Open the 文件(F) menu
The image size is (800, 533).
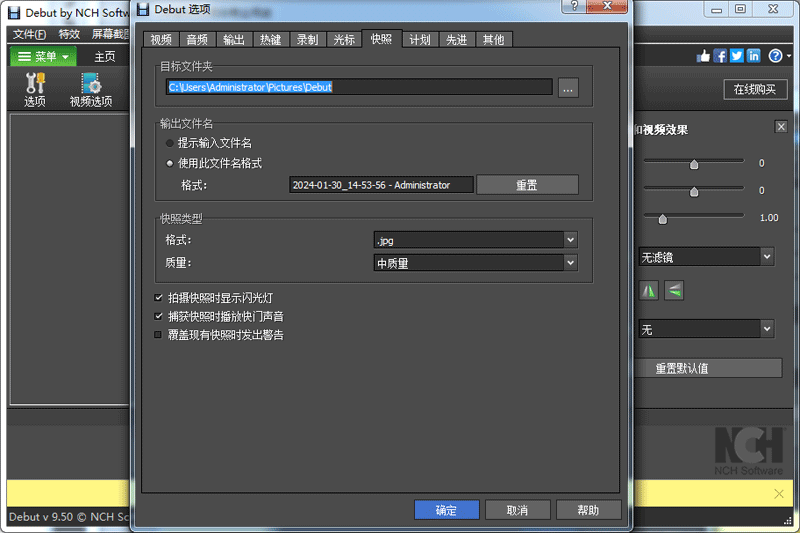click(x=29, y=34)
